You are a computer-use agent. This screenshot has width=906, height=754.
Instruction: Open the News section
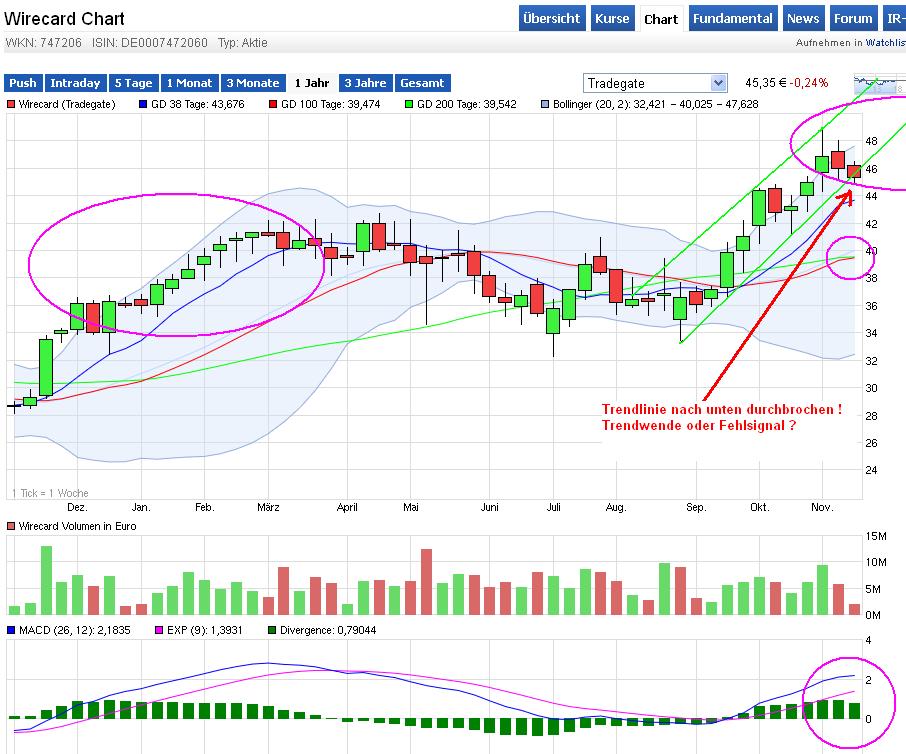tap(803, 18)
